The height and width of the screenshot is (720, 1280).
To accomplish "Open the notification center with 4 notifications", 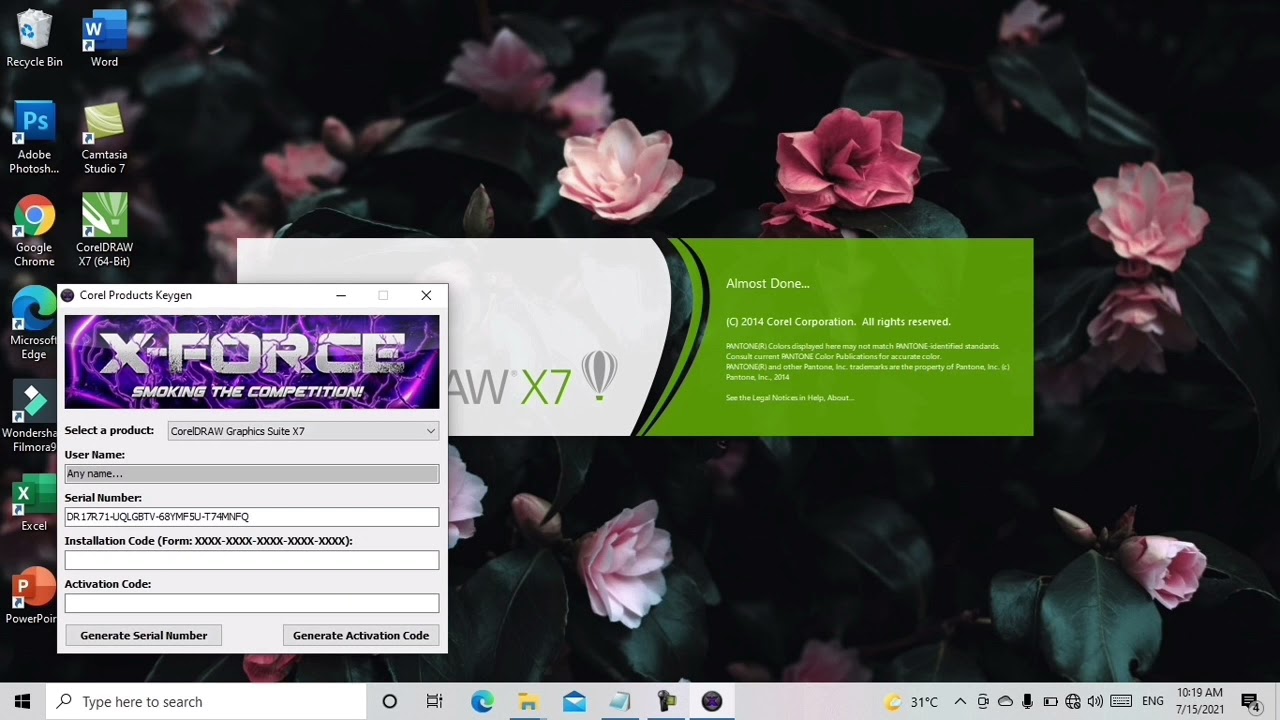I will point(1251,702).
